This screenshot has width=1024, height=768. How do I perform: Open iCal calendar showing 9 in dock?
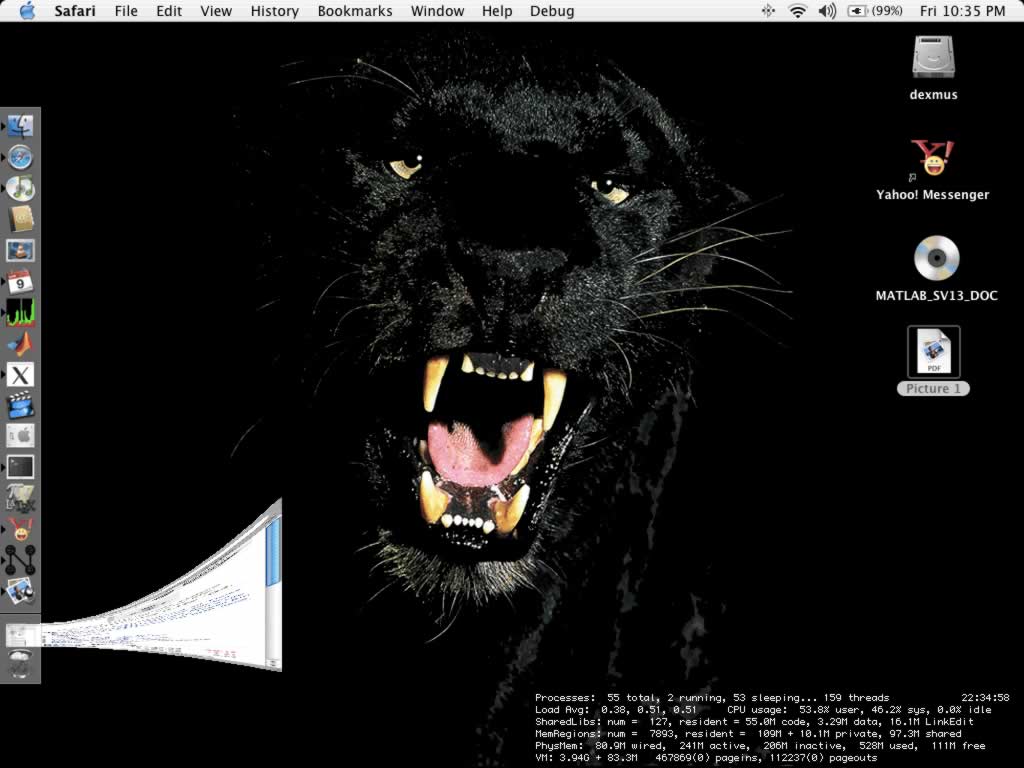tap(20, 281)
